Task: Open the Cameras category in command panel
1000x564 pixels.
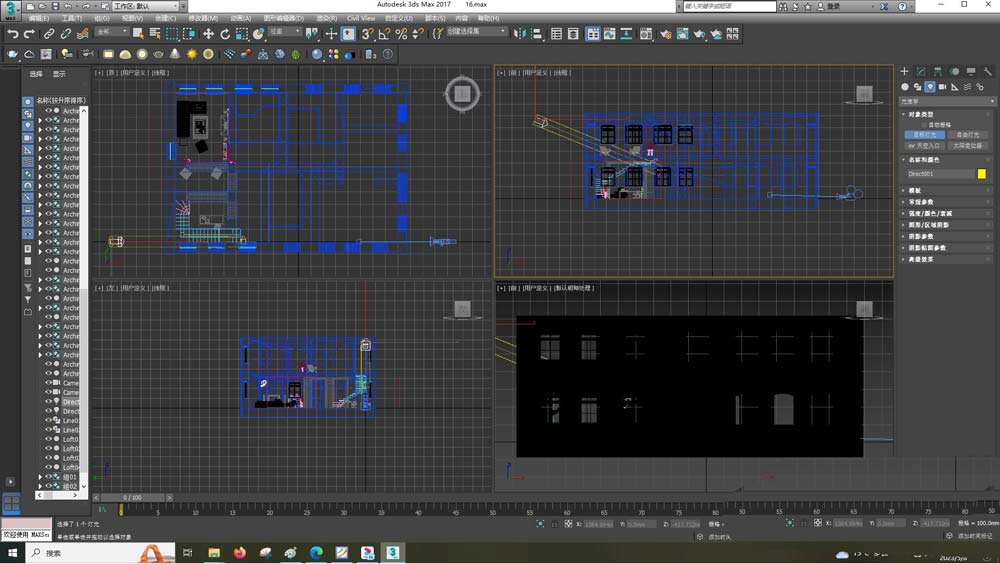Action: click(942, 87)
